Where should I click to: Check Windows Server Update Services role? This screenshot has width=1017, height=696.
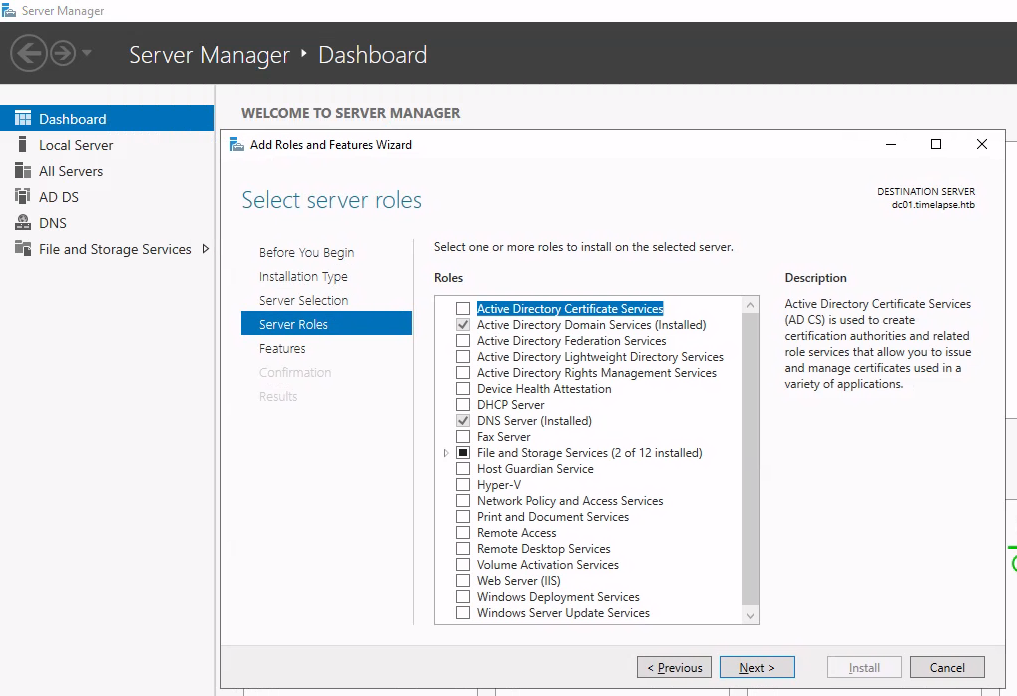pyautogui.click(x=463, y=613)
